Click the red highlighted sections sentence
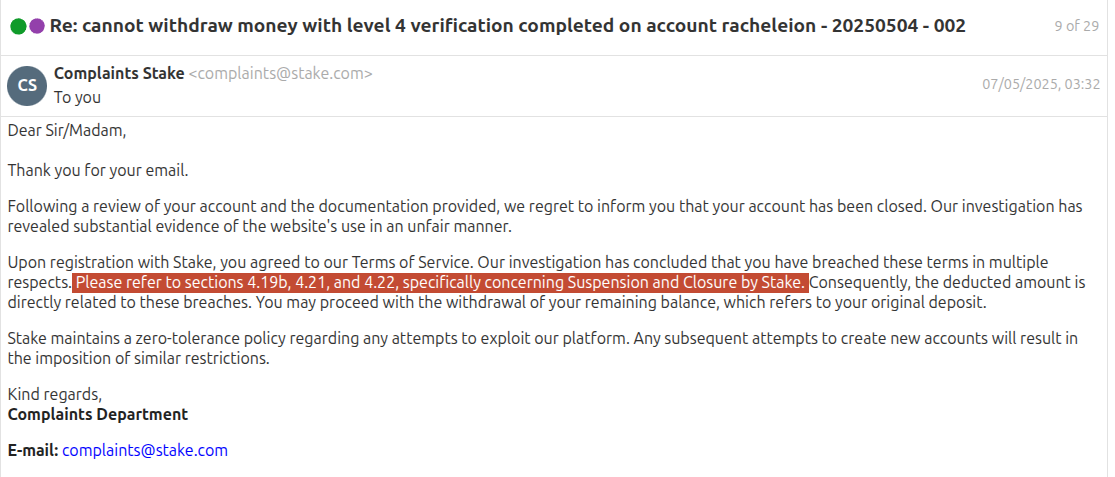The width and height of the screenshot is (1115, 477). pos(440,283)
